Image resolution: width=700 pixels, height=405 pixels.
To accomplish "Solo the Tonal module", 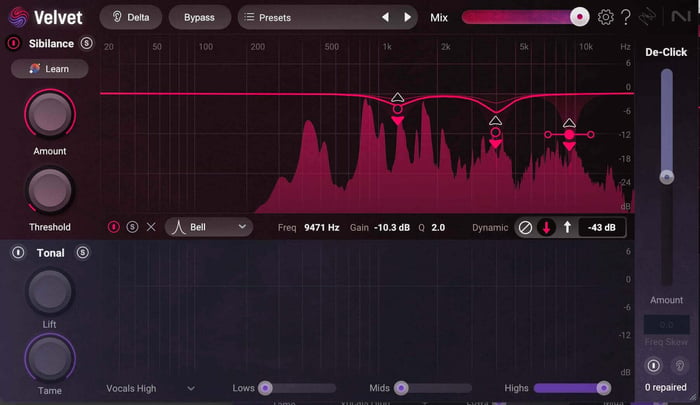I will click(x=82, y=253).
